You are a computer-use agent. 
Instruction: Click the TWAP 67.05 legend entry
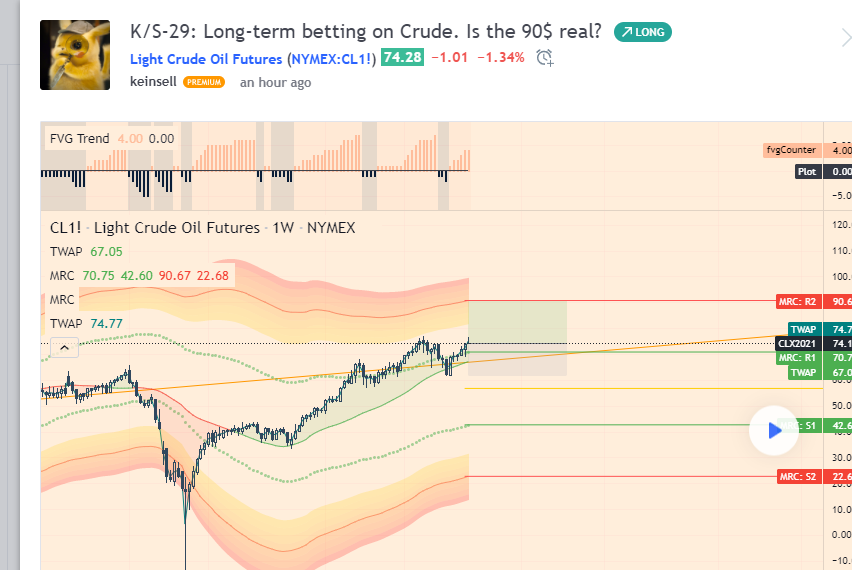click(86, 252)
